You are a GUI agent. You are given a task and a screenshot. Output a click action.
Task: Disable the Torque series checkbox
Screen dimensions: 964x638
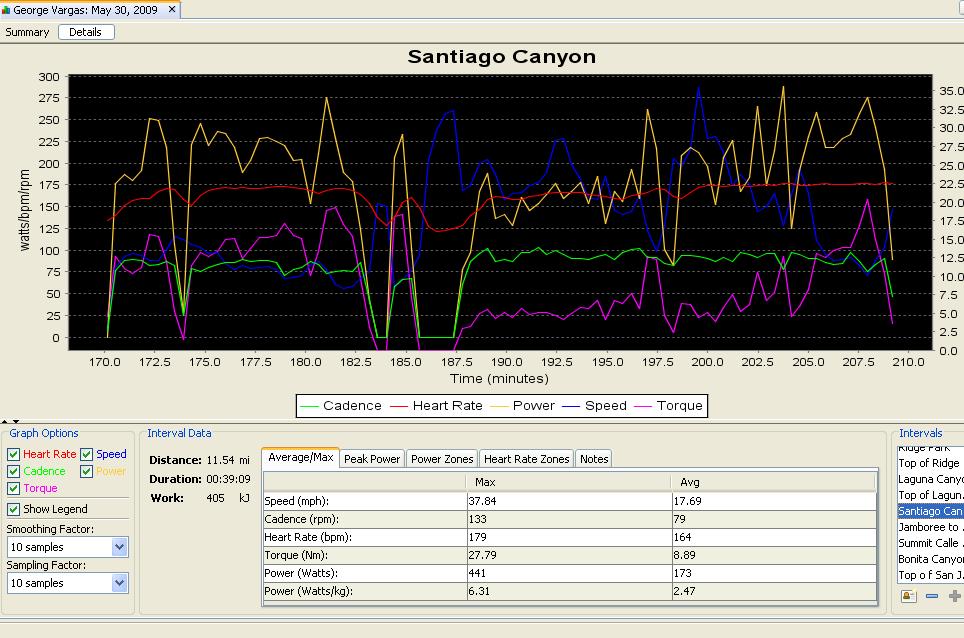pyautogui.click(x=13, y=488)
